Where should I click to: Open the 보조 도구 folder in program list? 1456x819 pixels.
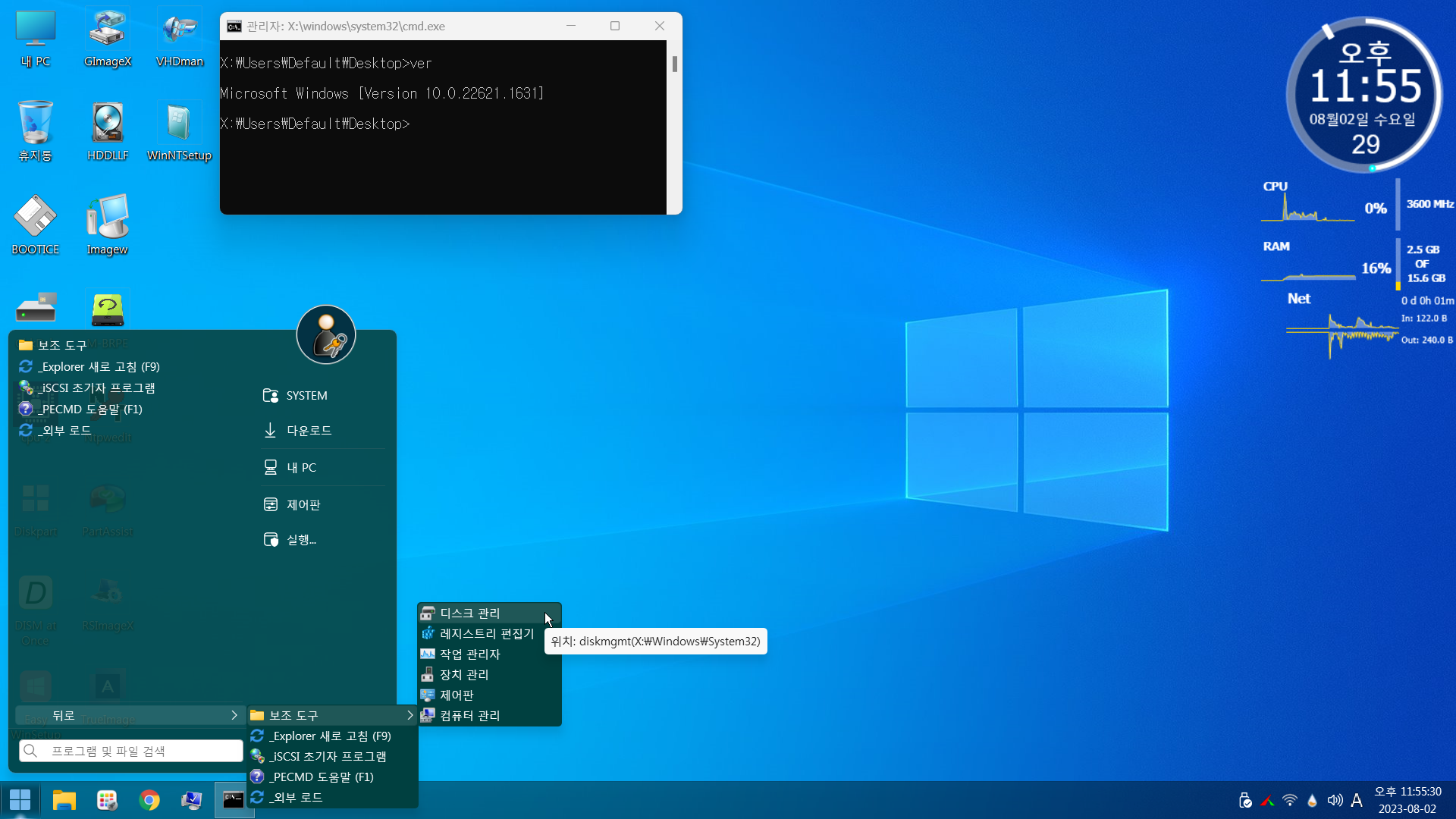tap(53, 345)
